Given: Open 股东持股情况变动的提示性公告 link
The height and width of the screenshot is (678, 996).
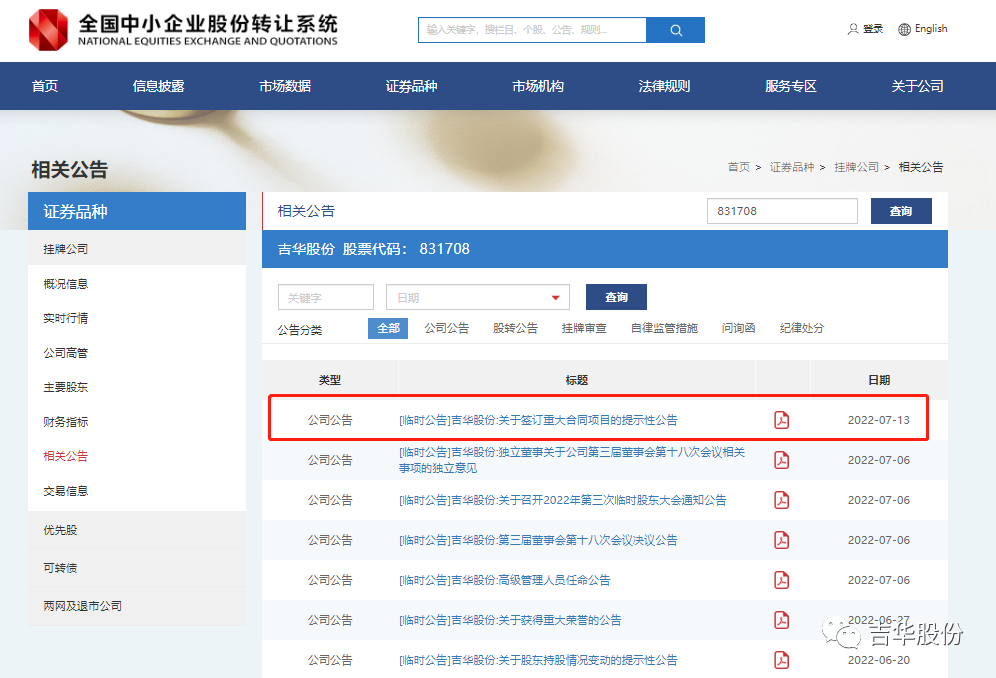Looking at the screenshot, I should click(538, 660).
